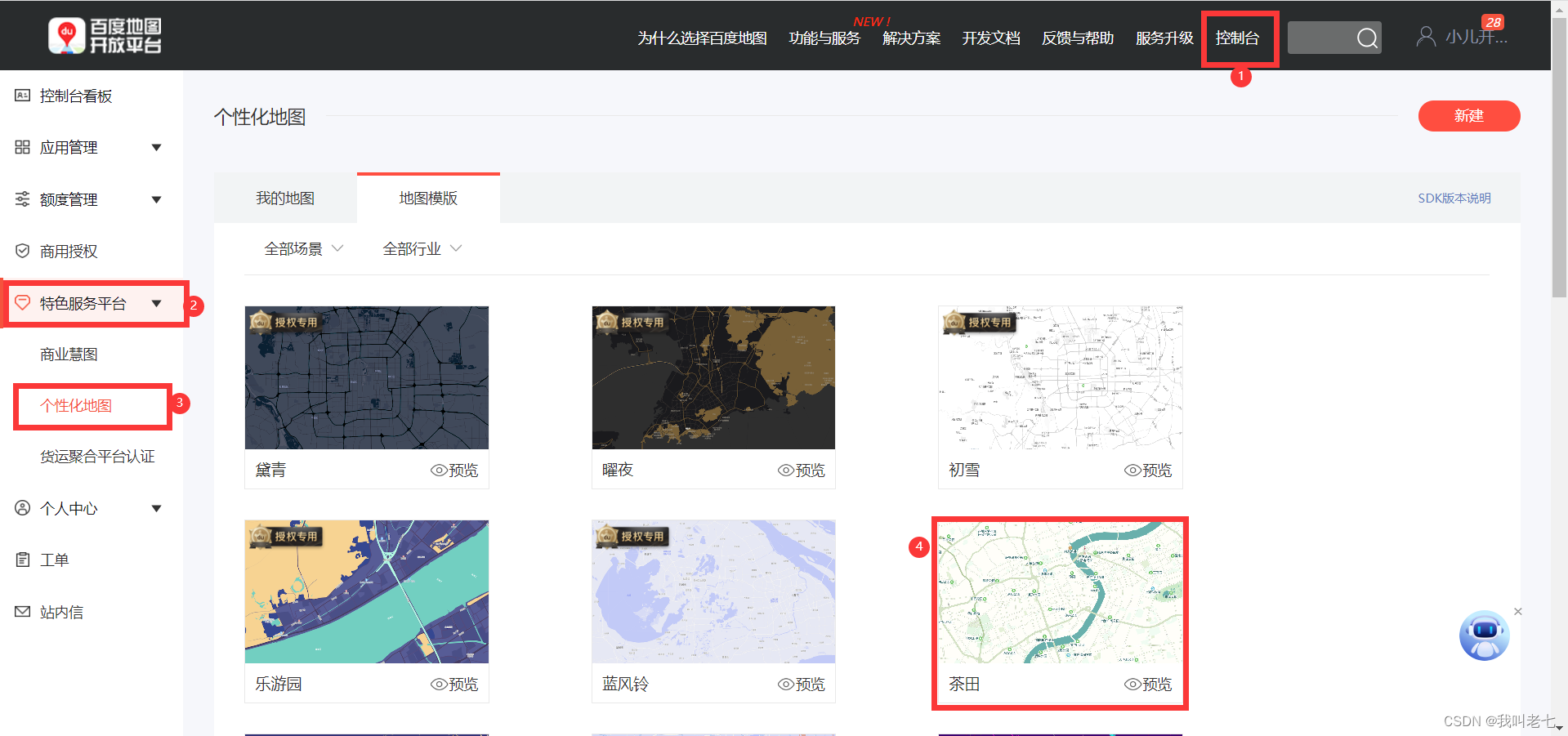Select the 曜夜 black gold map thumbnail

(x=713, y=377)
